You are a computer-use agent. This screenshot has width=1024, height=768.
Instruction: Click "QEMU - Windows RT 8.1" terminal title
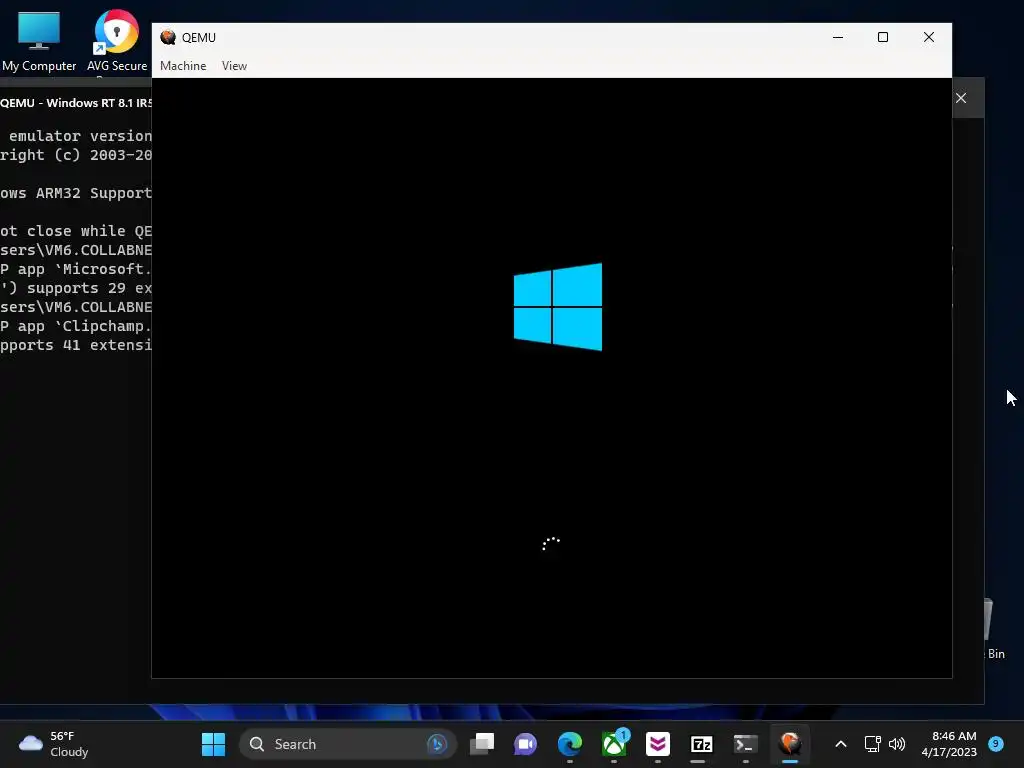76,103
